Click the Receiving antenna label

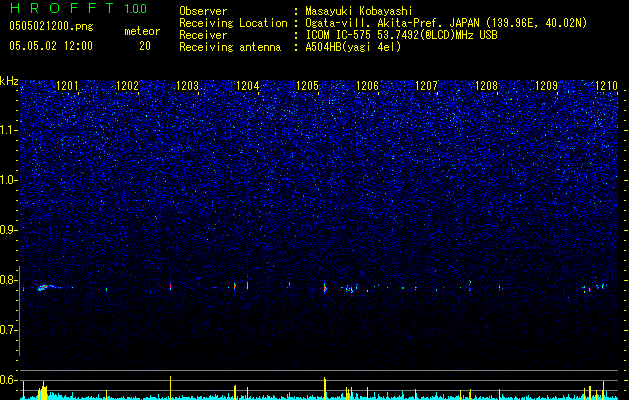[x=230, y=47]
